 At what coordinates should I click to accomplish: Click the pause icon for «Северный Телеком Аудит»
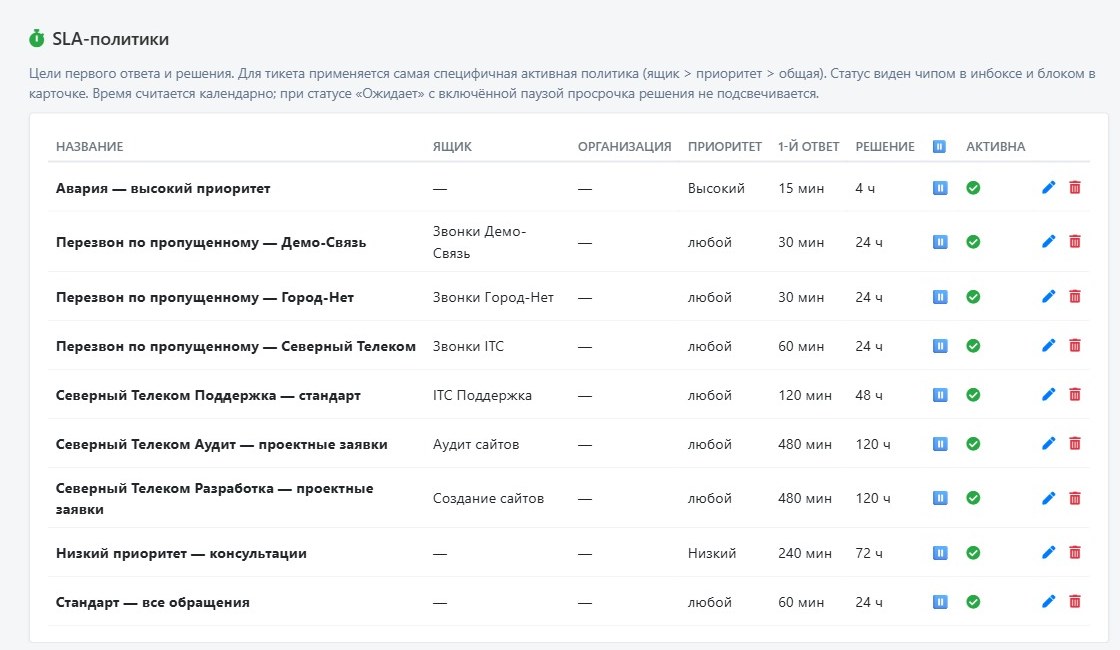[x=940, y=444]
